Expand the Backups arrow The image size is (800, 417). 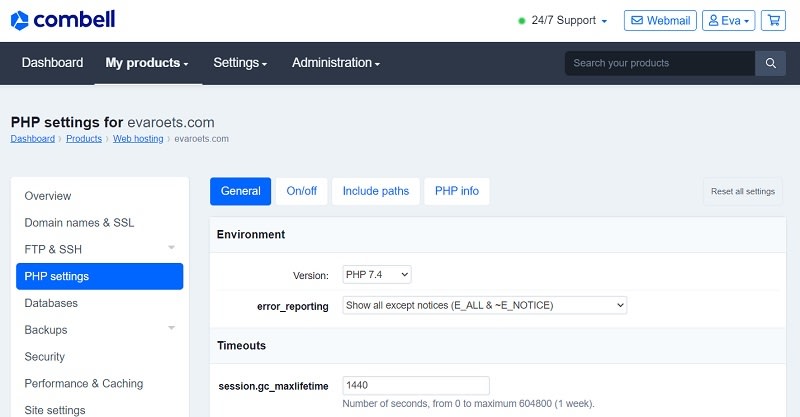171,328
